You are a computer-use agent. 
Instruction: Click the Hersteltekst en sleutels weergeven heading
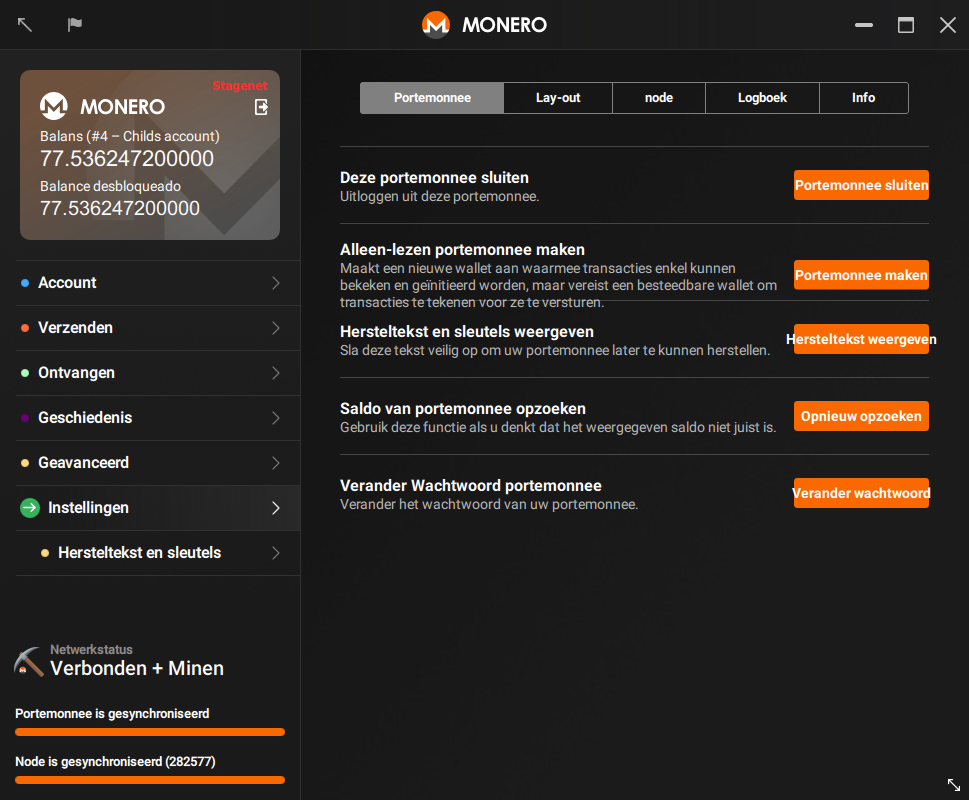(467, 332)
